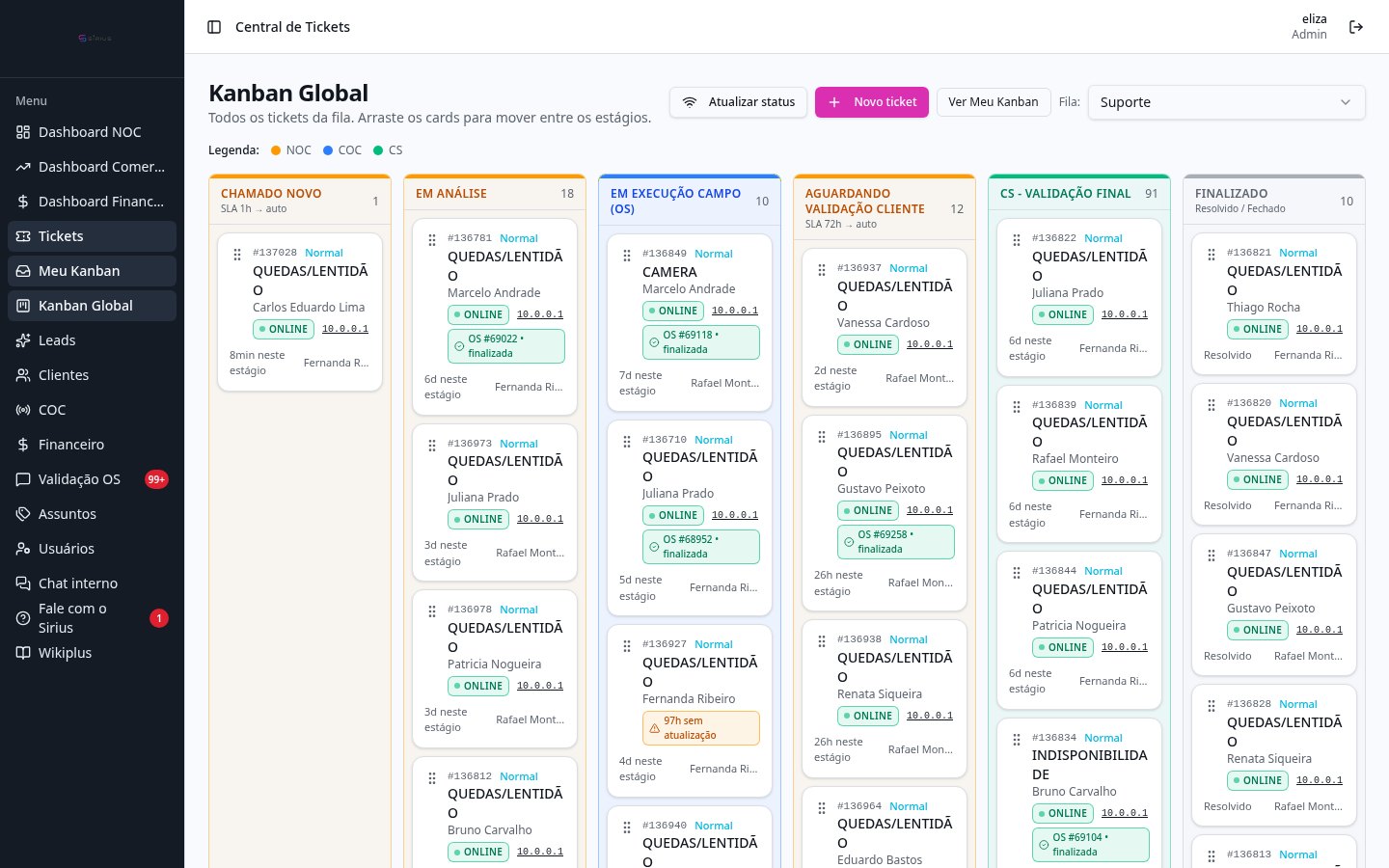Grab drag handle of ticket #136822
Screen dimensions: 1389x868
coord(1017,240)
